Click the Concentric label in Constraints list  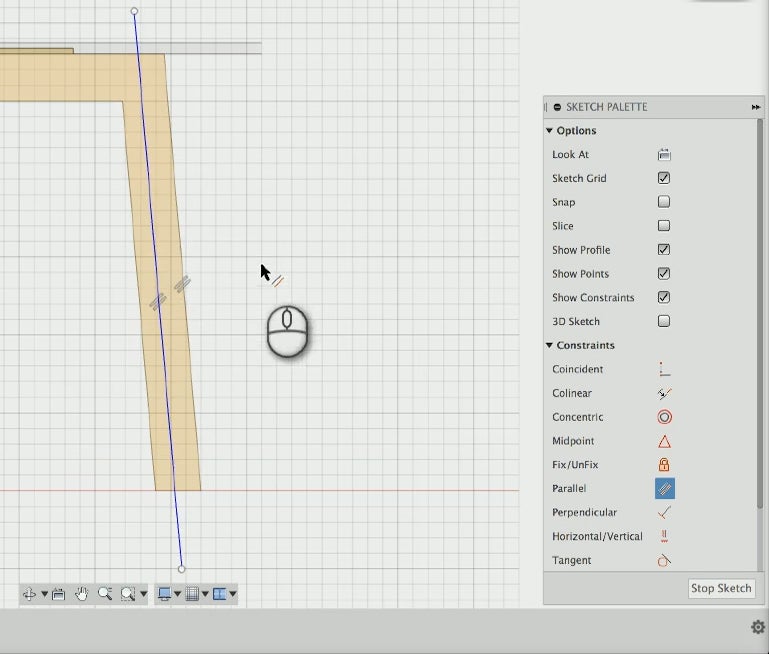(x=577, y=417)
